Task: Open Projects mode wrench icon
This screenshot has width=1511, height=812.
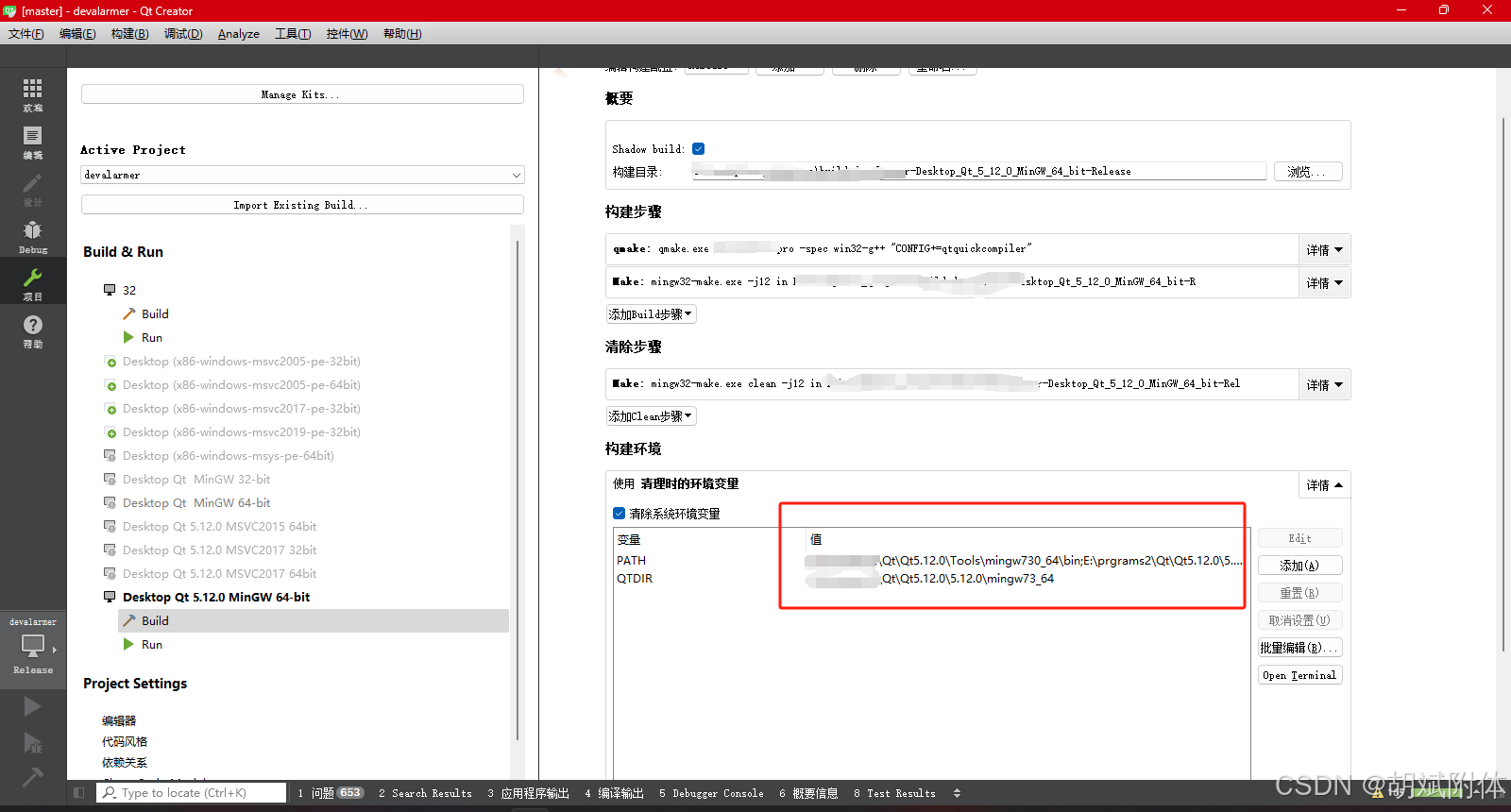Action: 33,282
